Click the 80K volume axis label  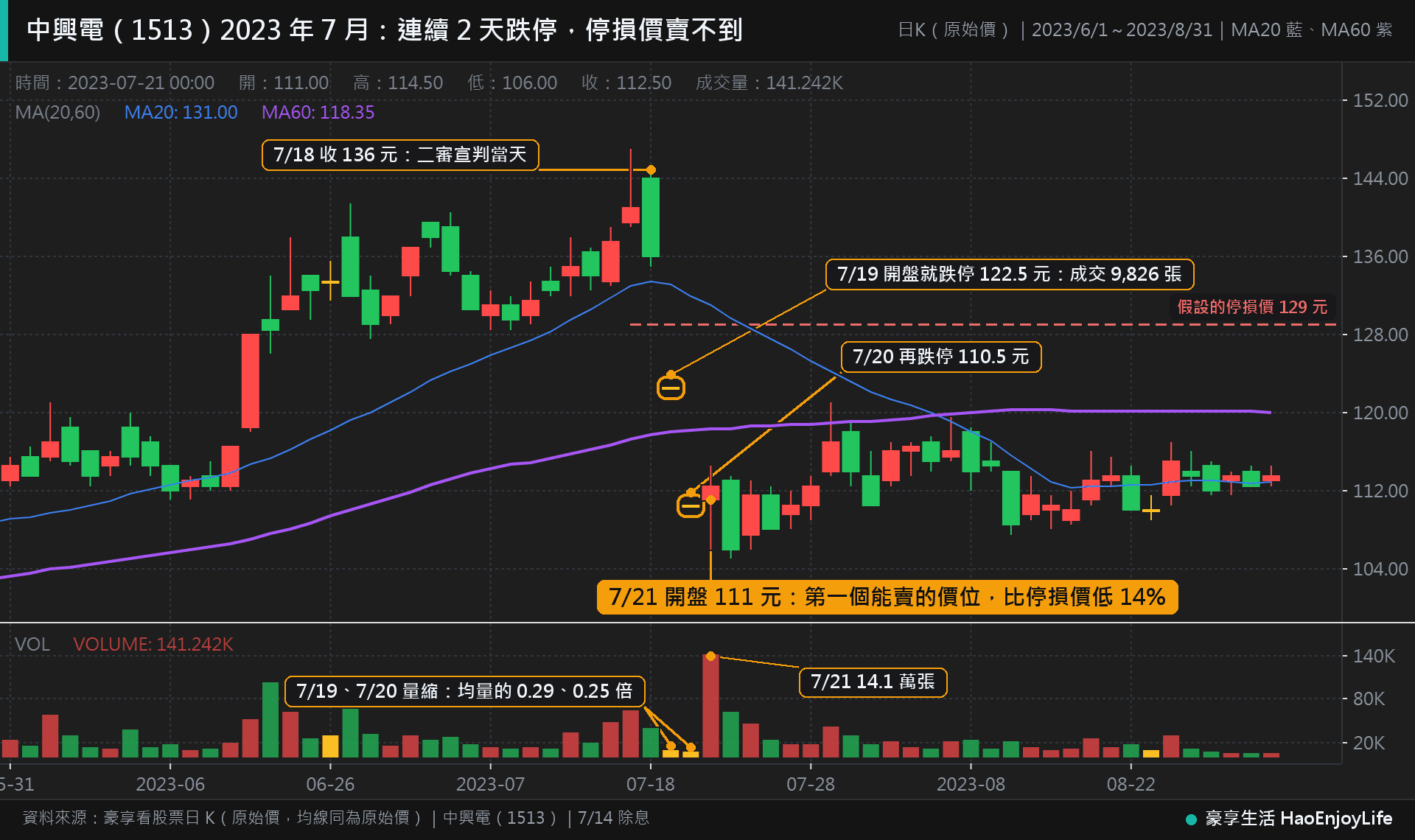point(1369,699)
